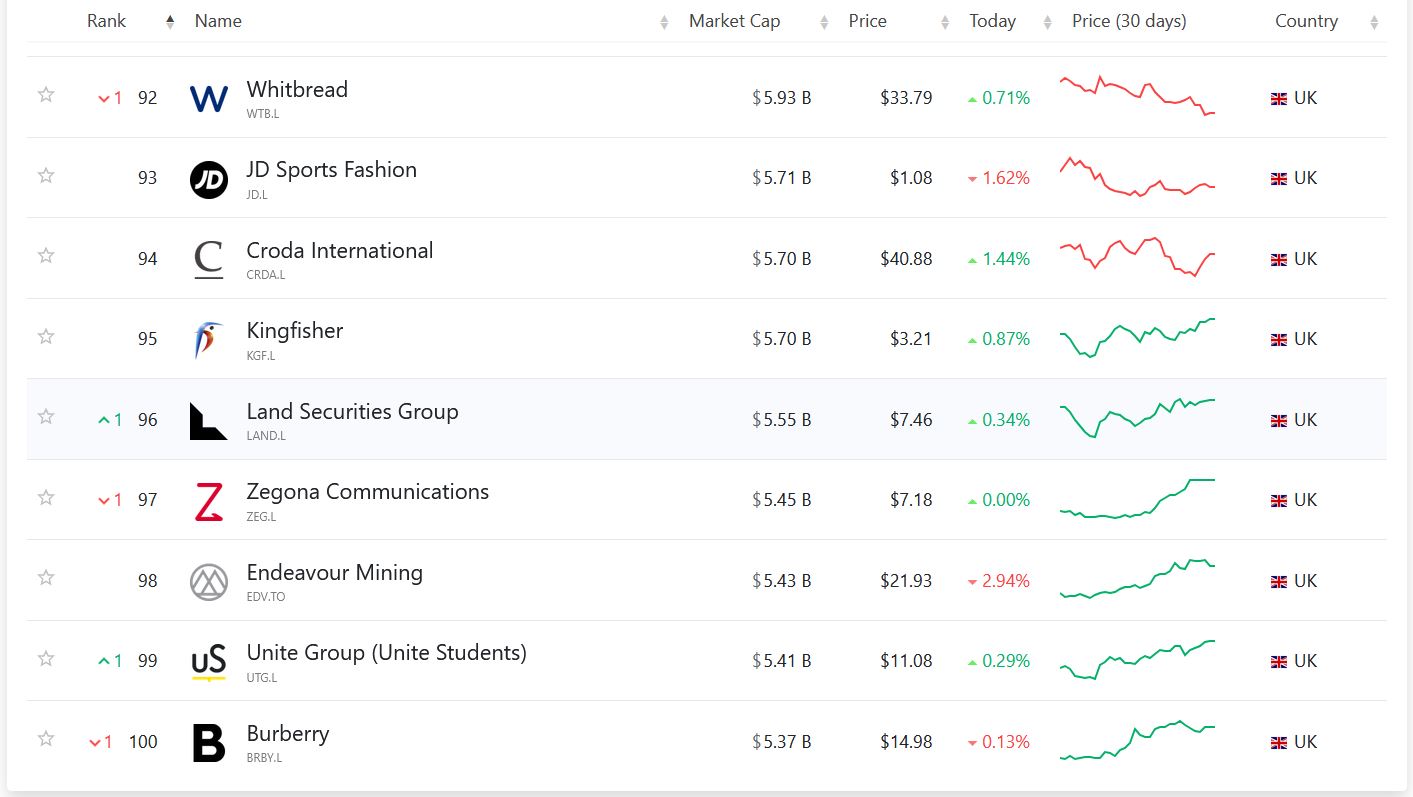Image resolution: width=1413 pixels, height=797 pixels.
Task: Open the Endeavour Mining company name link
Action: click(x=334, y=573)
